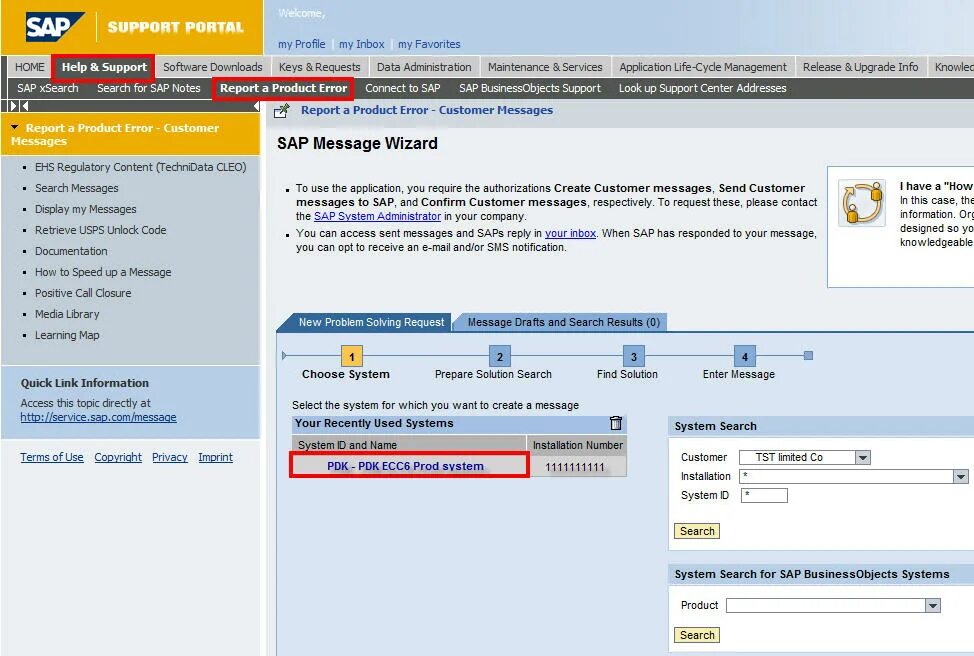The height and width of the screenshot is (656, 974).
Task: Select Report a Product Error submenu
Action: coord(283,88)
